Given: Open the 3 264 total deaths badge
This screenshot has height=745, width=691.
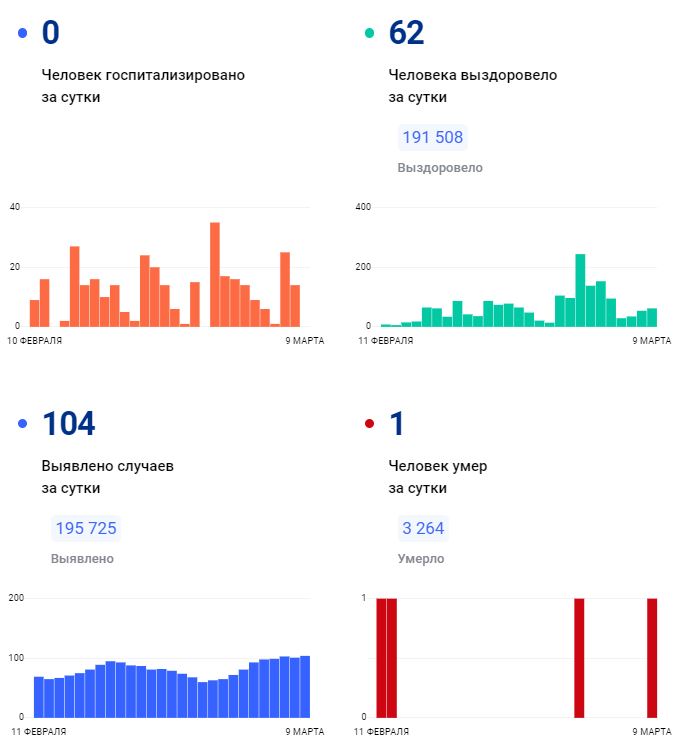Looking at the screenshot, I should click(423, 528).
